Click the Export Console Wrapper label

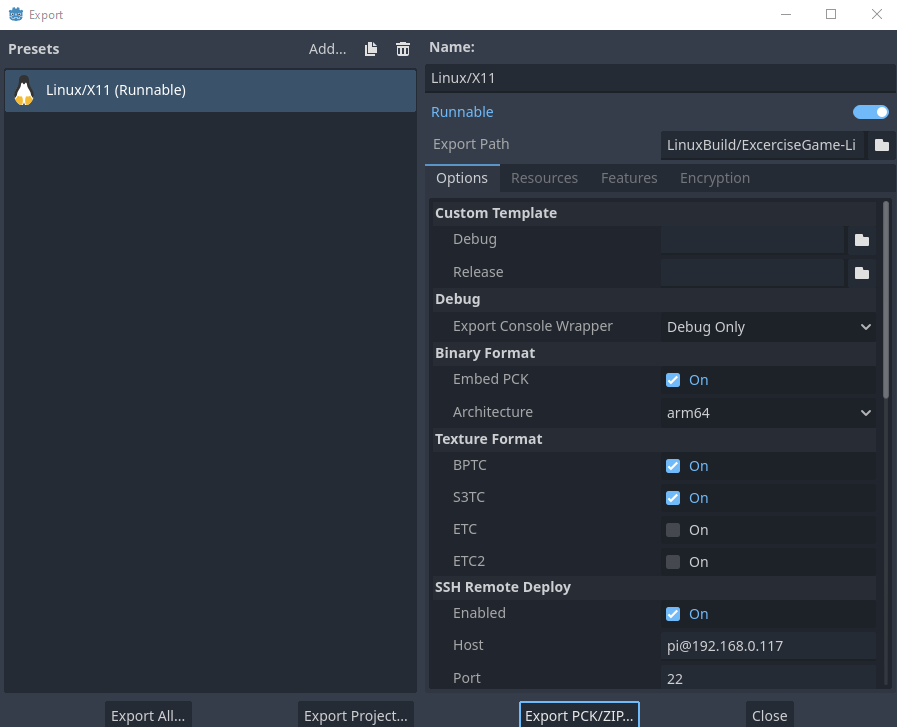533,327
